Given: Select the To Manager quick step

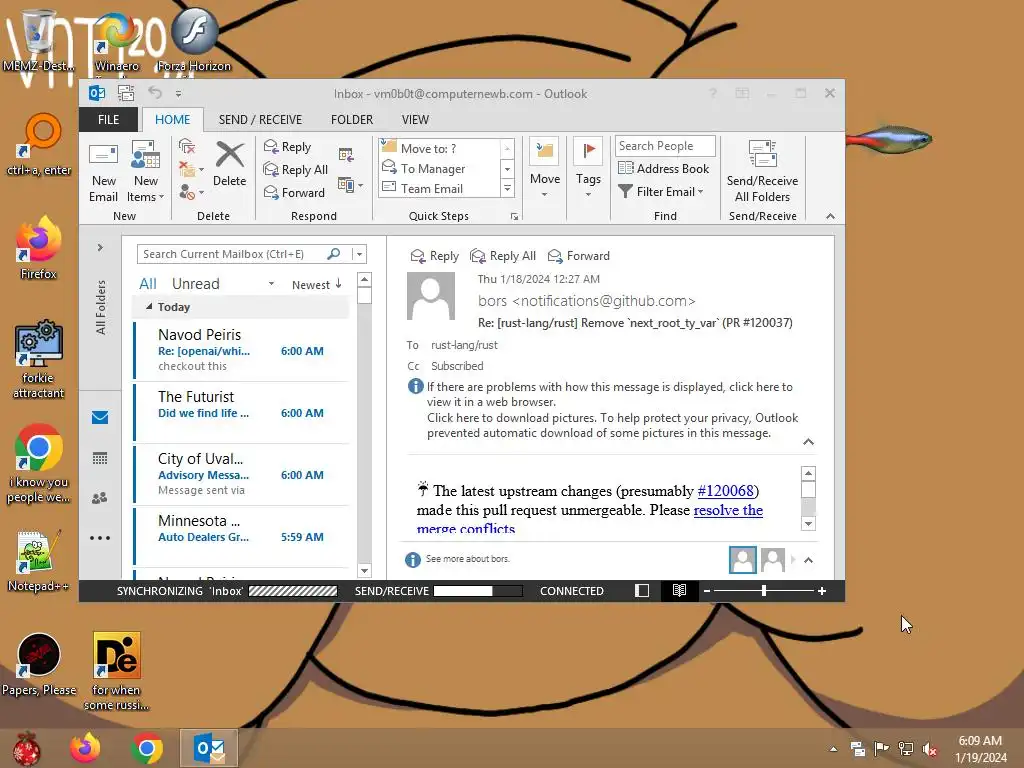Looking at the screenshot, I should (x=440, y=168).
